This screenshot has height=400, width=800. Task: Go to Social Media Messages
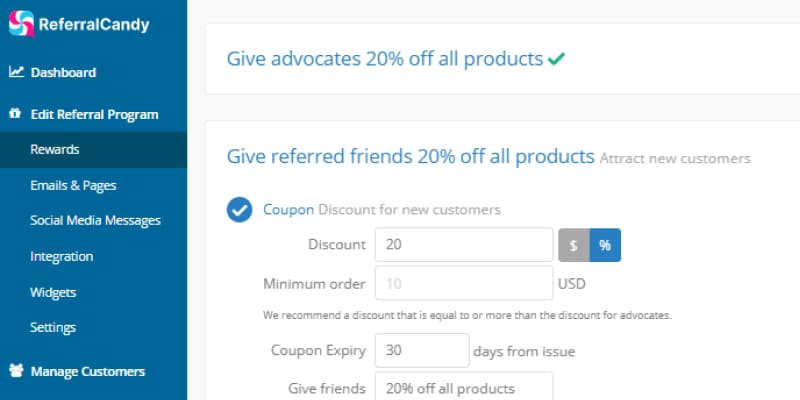[x=93, y=220]
